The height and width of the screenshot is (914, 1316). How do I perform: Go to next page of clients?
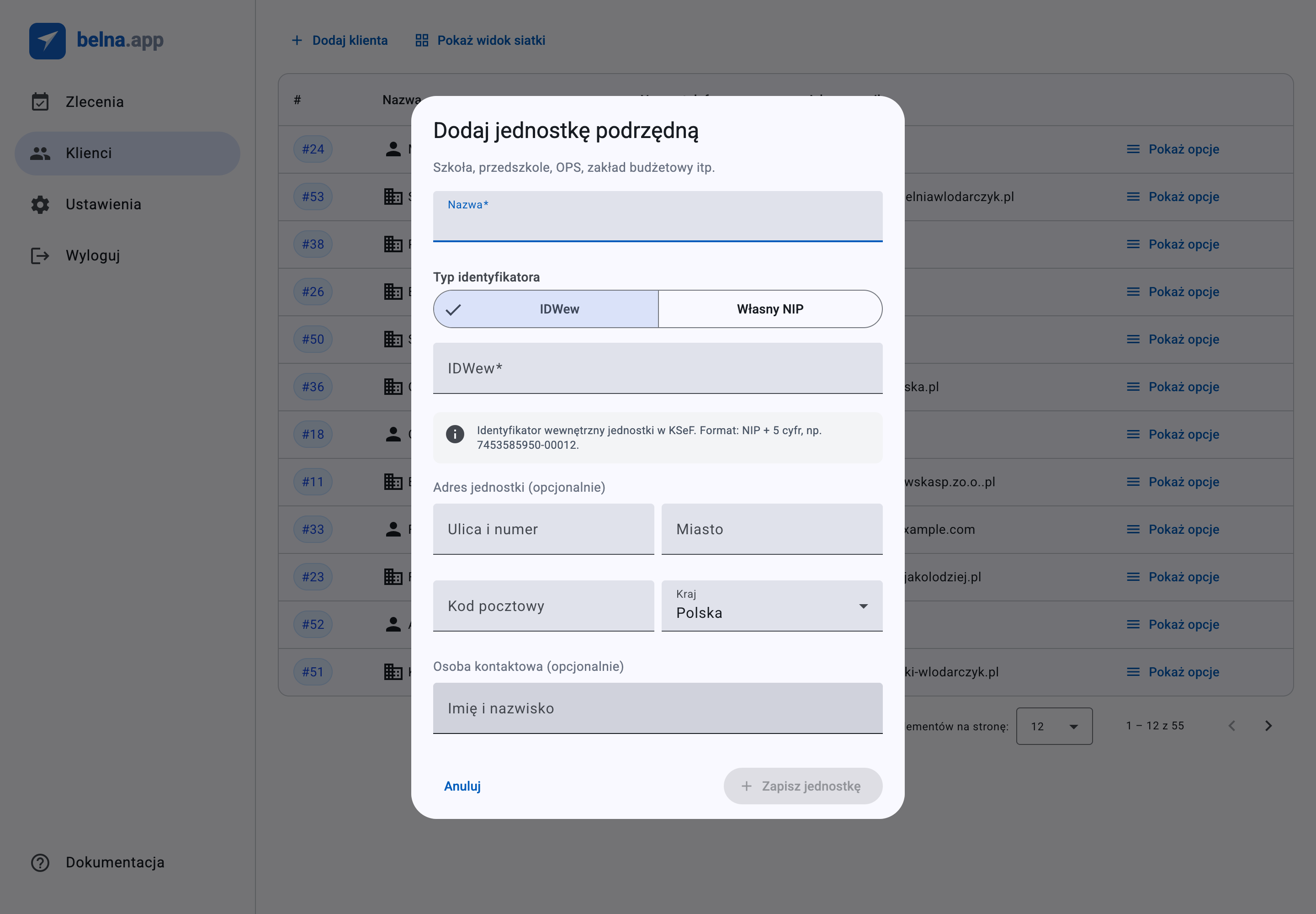click(1268, 726)
